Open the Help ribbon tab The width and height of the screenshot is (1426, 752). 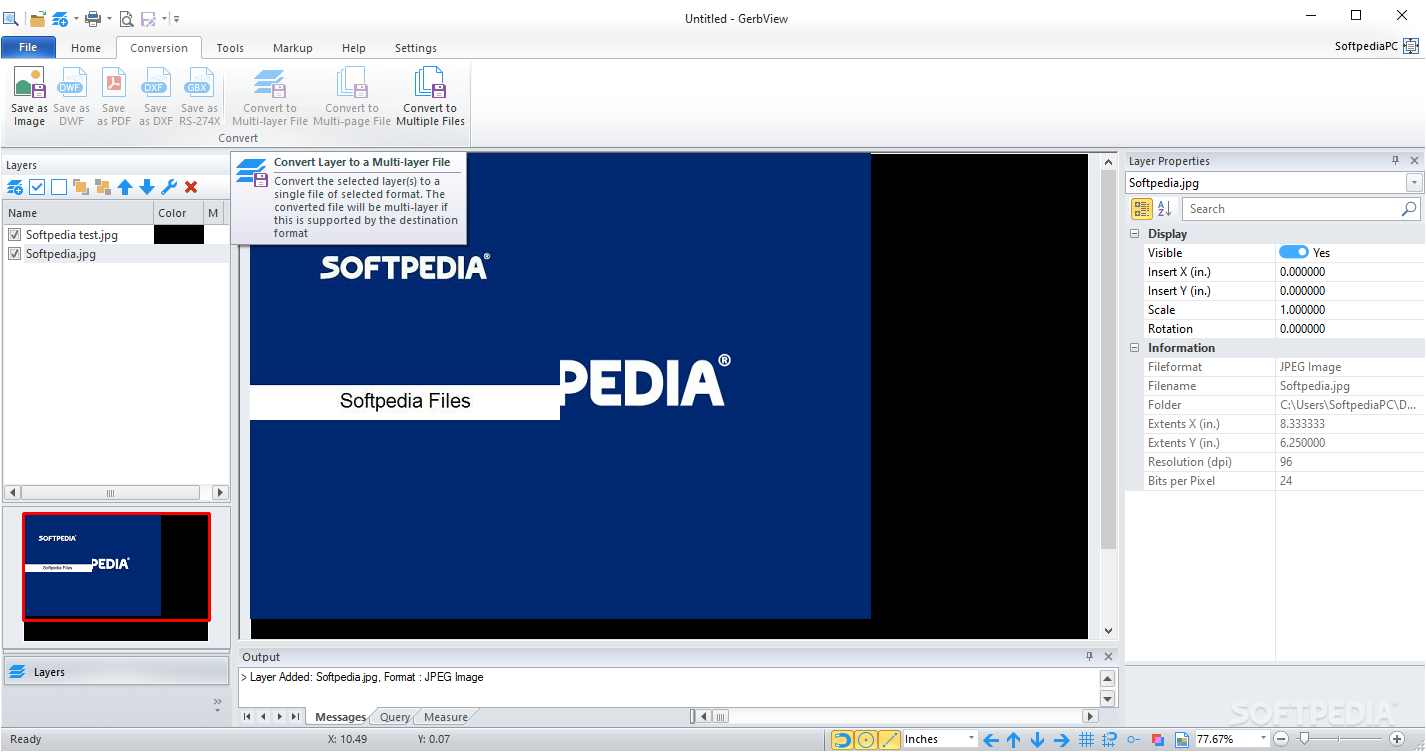(354, 47)
